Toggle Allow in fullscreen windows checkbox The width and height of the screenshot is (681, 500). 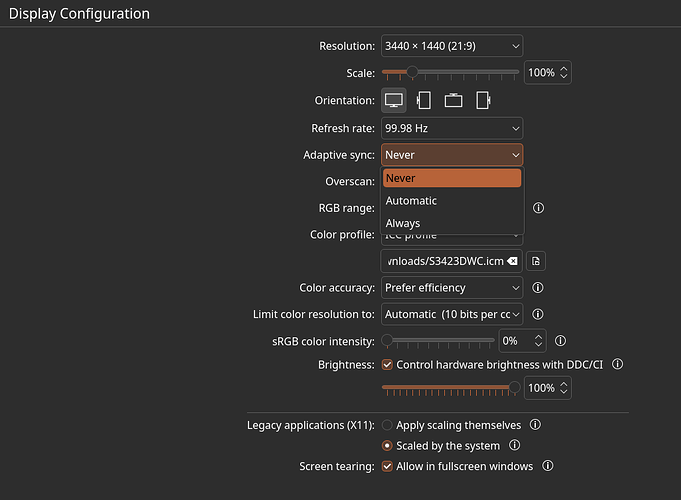point(387,466)
